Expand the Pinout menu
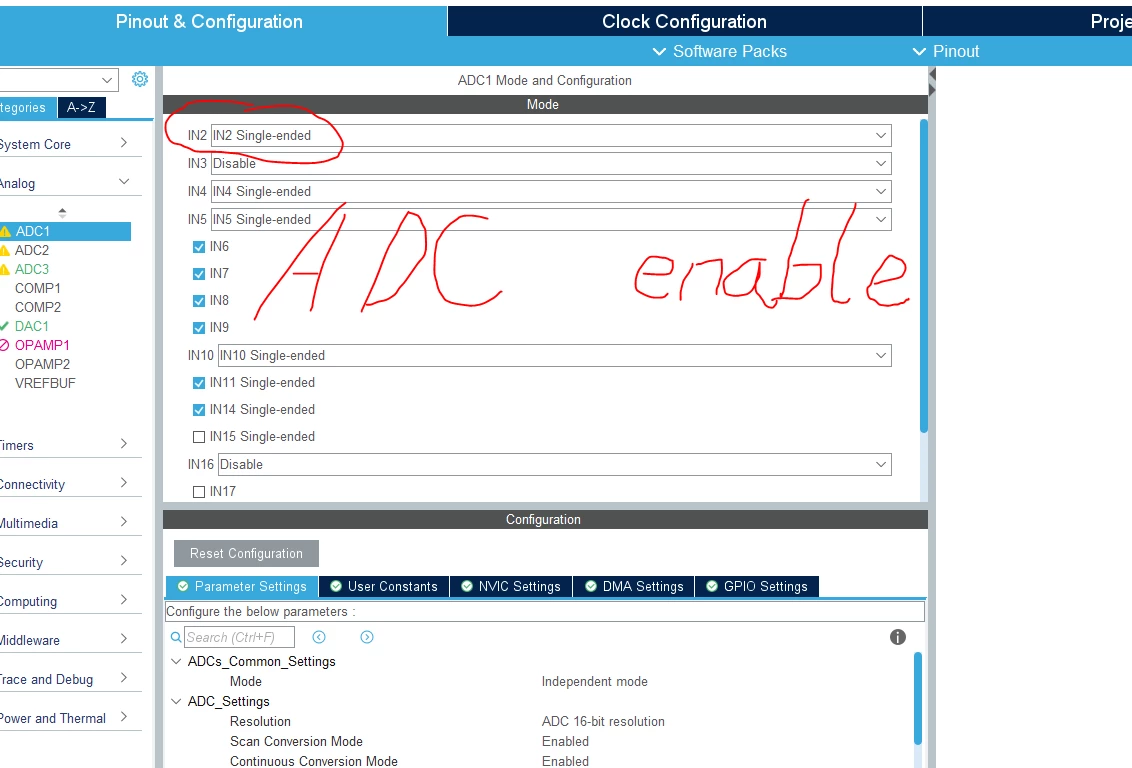This screenshot has width=1132, height=768. 946,51
